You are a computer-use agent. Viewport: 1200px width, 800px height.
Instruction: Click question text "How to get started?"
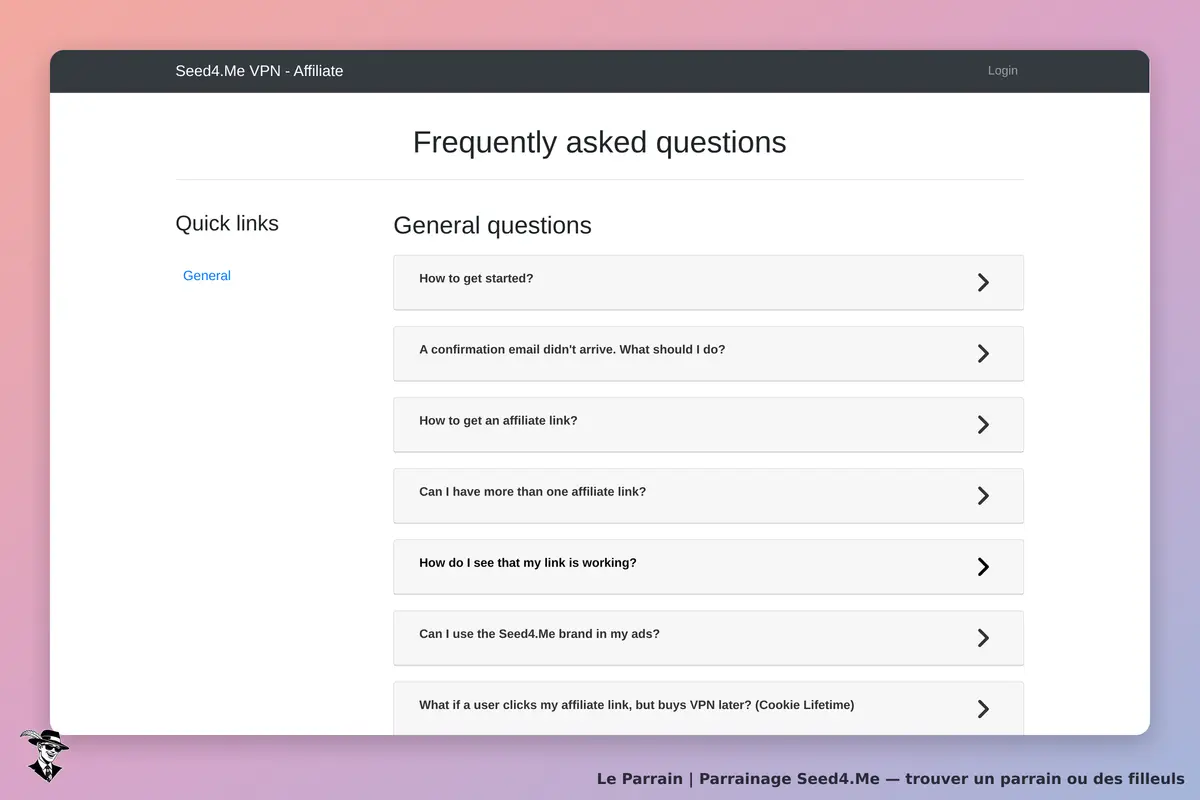(x=476, y=278)
